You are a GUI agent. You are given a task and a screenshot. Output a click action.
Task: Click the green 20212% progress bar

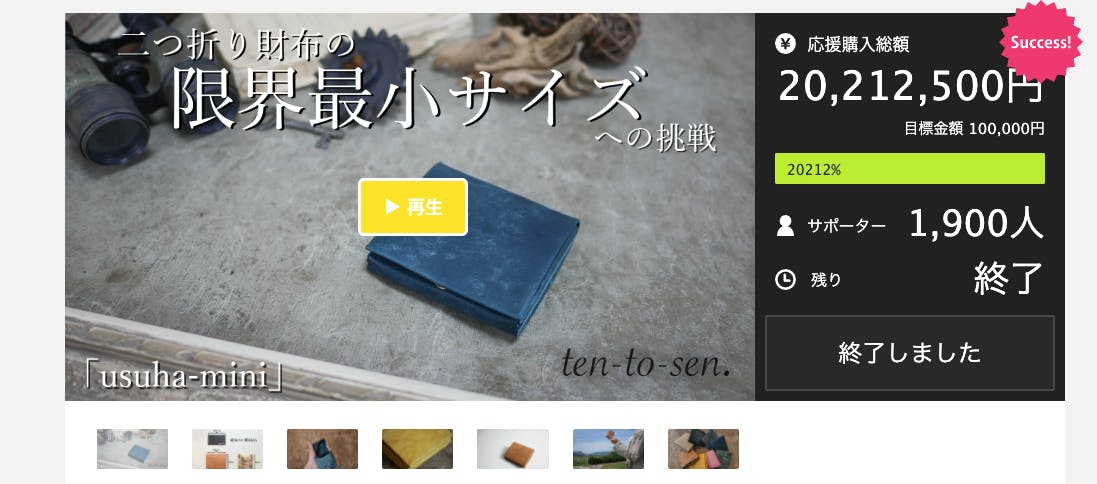(910, 169)
